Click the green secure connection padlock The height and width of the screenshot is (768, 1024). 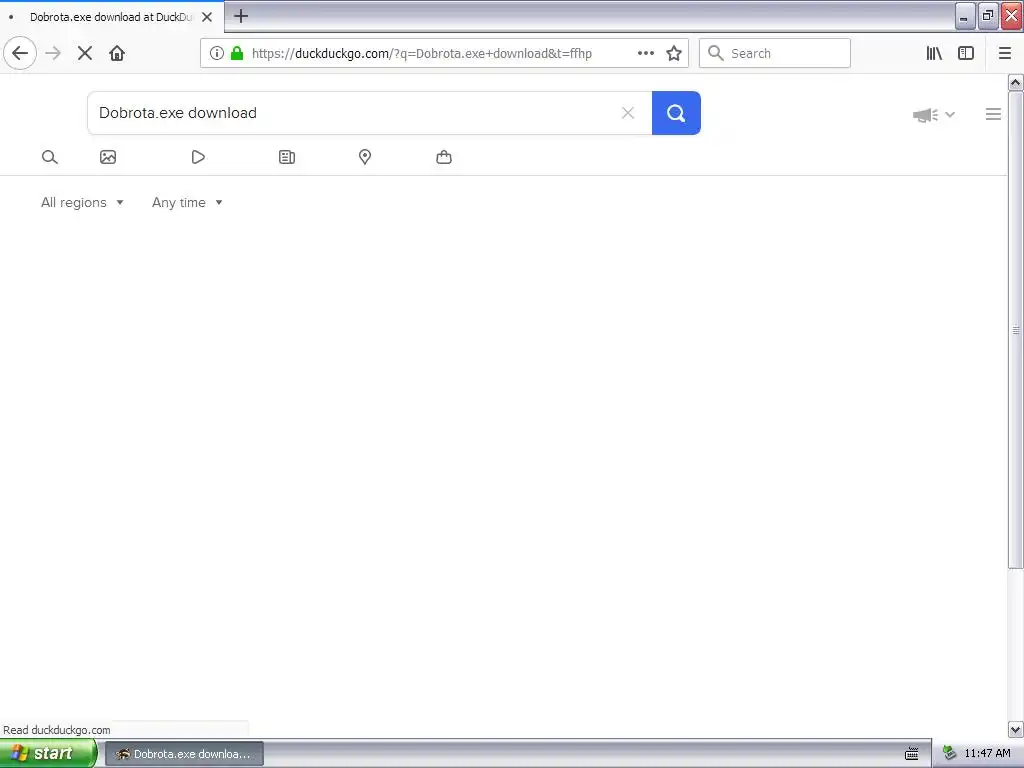pos(237,53)
